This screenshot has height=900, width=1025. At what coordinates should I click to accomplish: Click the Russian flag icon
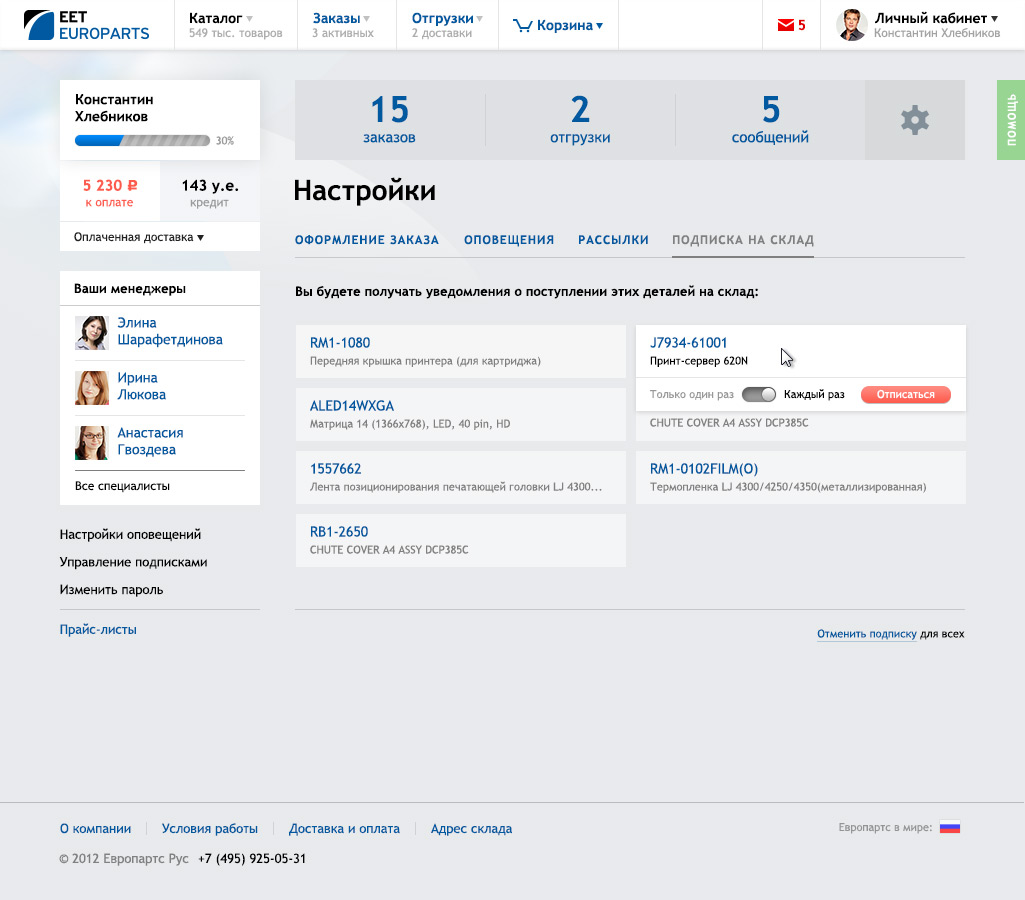[949, 828]
